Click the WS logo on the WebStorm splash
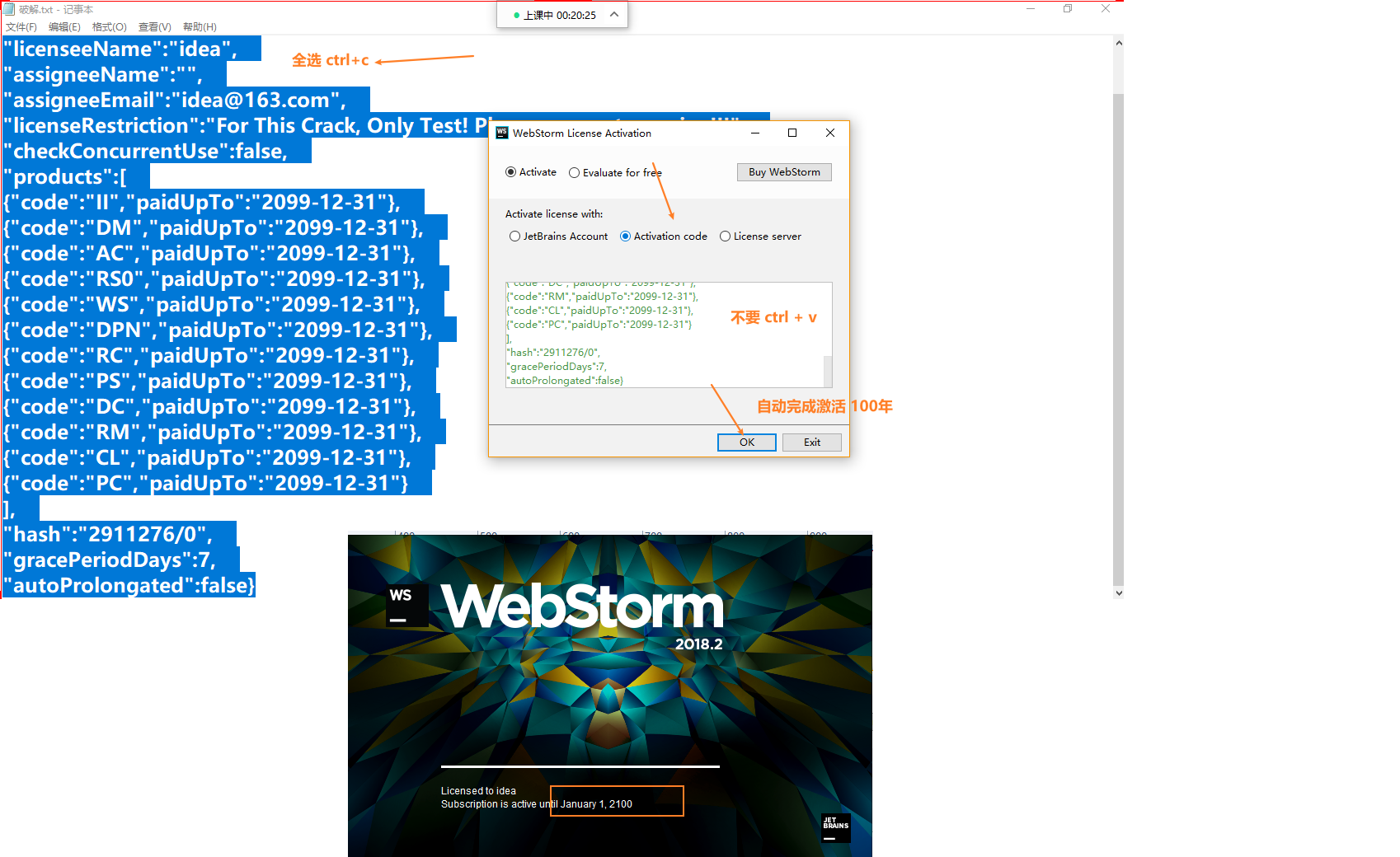1400x857 pixels. coord(407,606)
